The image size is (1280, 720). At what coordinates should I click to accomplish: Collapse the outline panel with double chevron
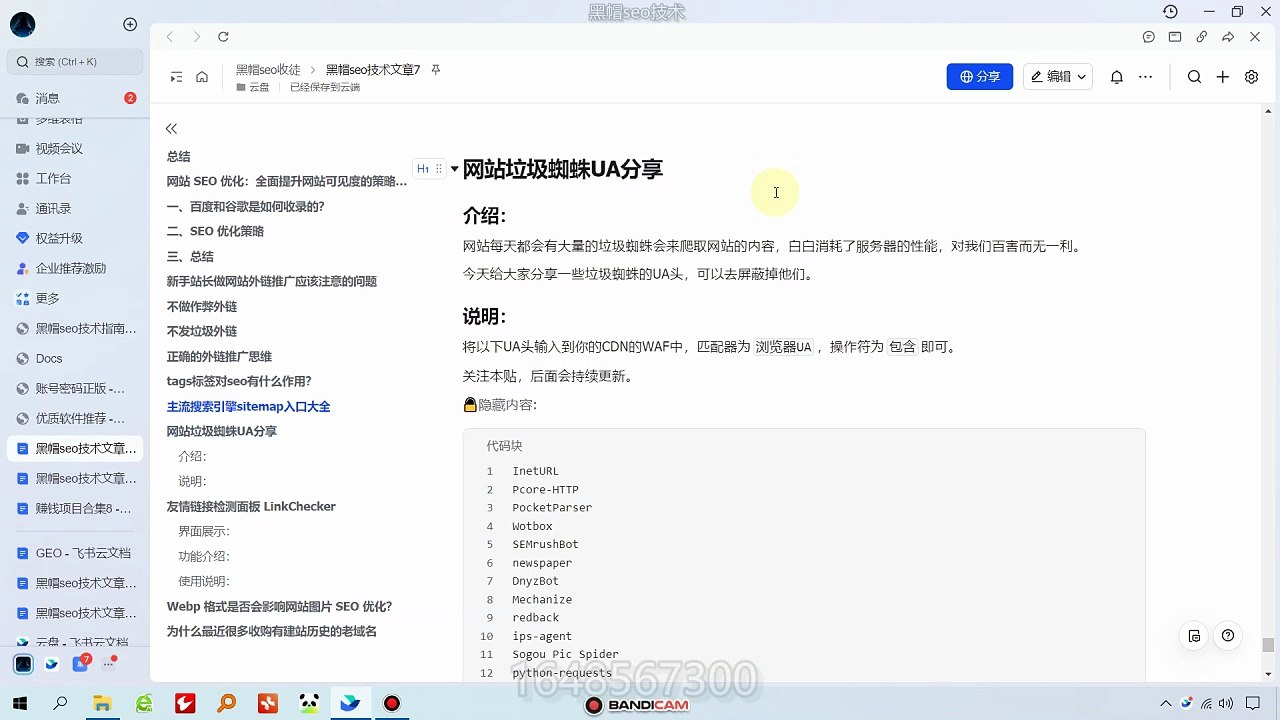click(x=171, y=128)
